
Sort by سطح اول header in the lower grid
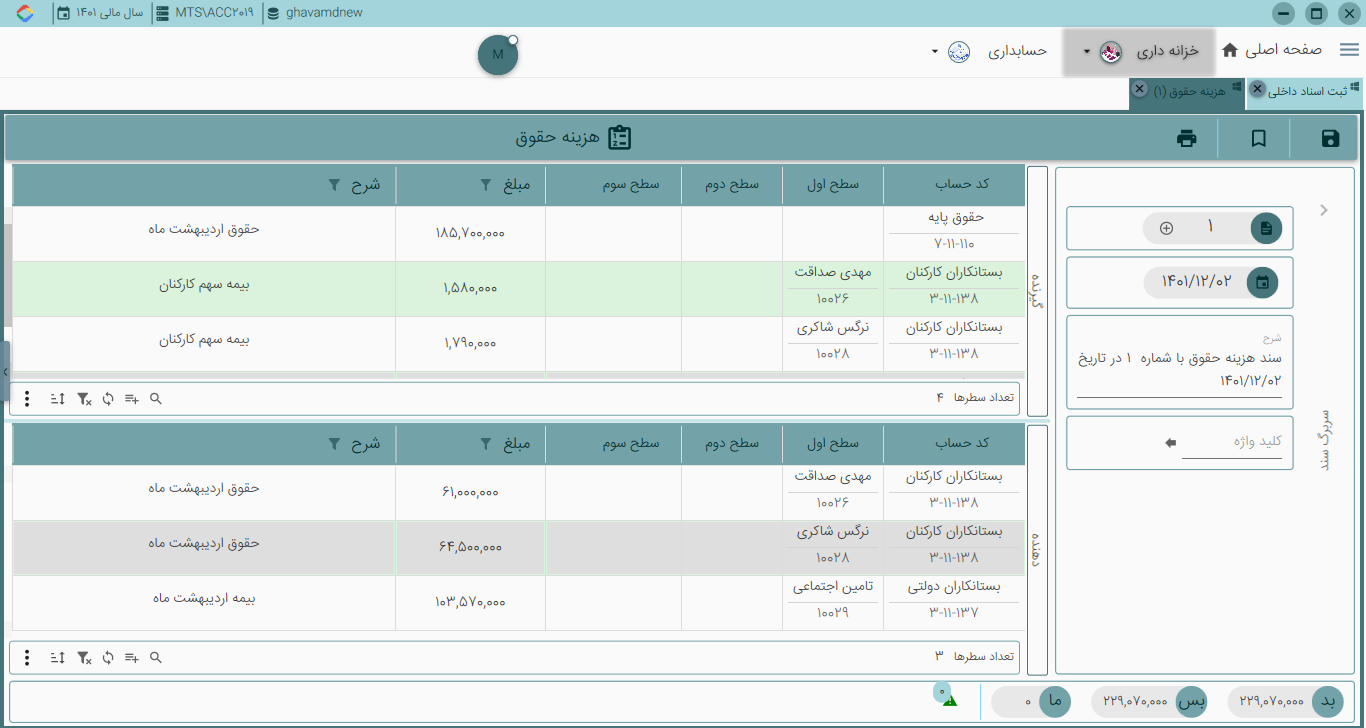[833, 443]
